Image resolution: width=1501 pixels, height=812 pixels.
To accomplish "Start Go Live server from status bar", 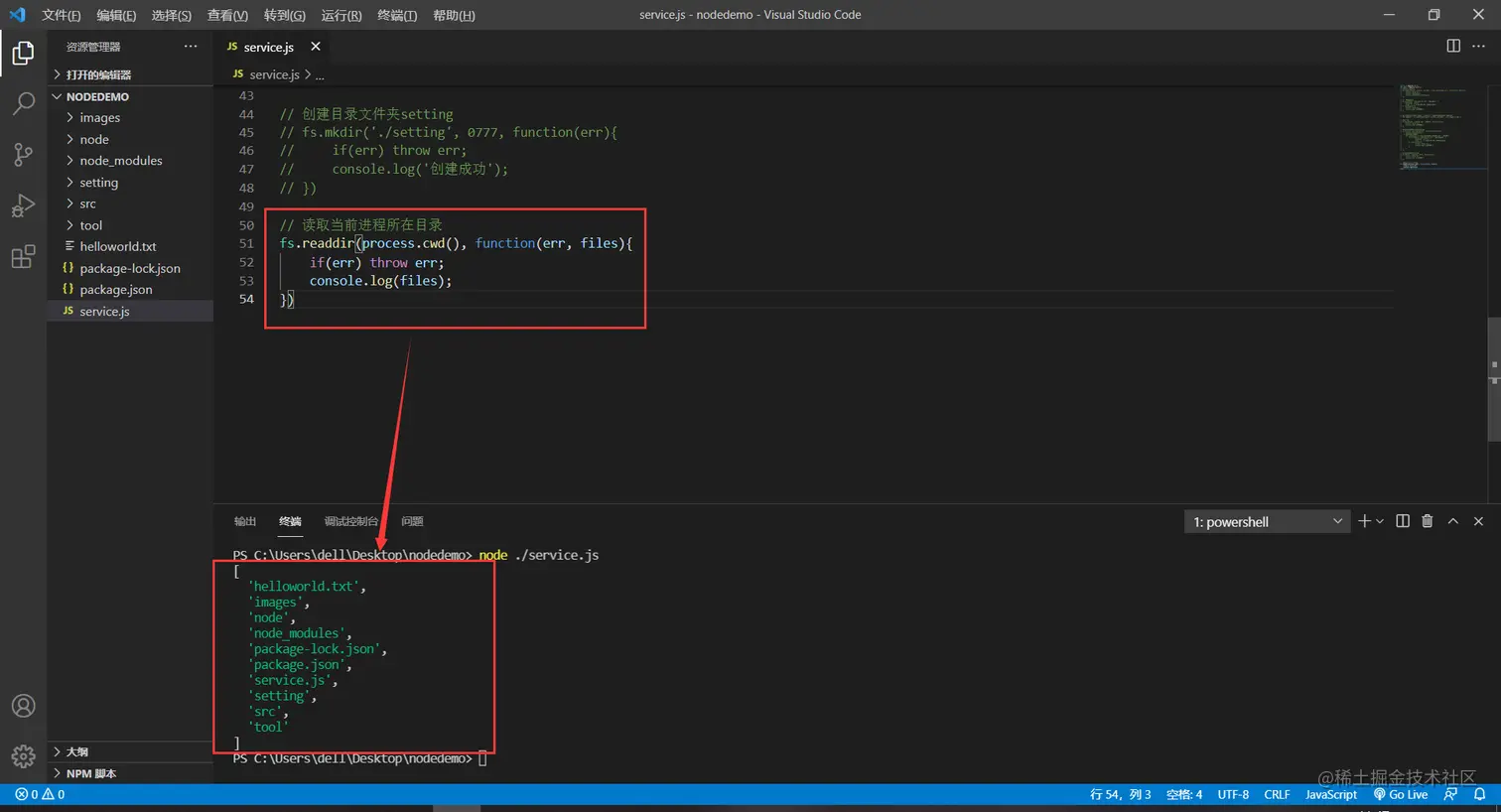I will point(1401,794).
